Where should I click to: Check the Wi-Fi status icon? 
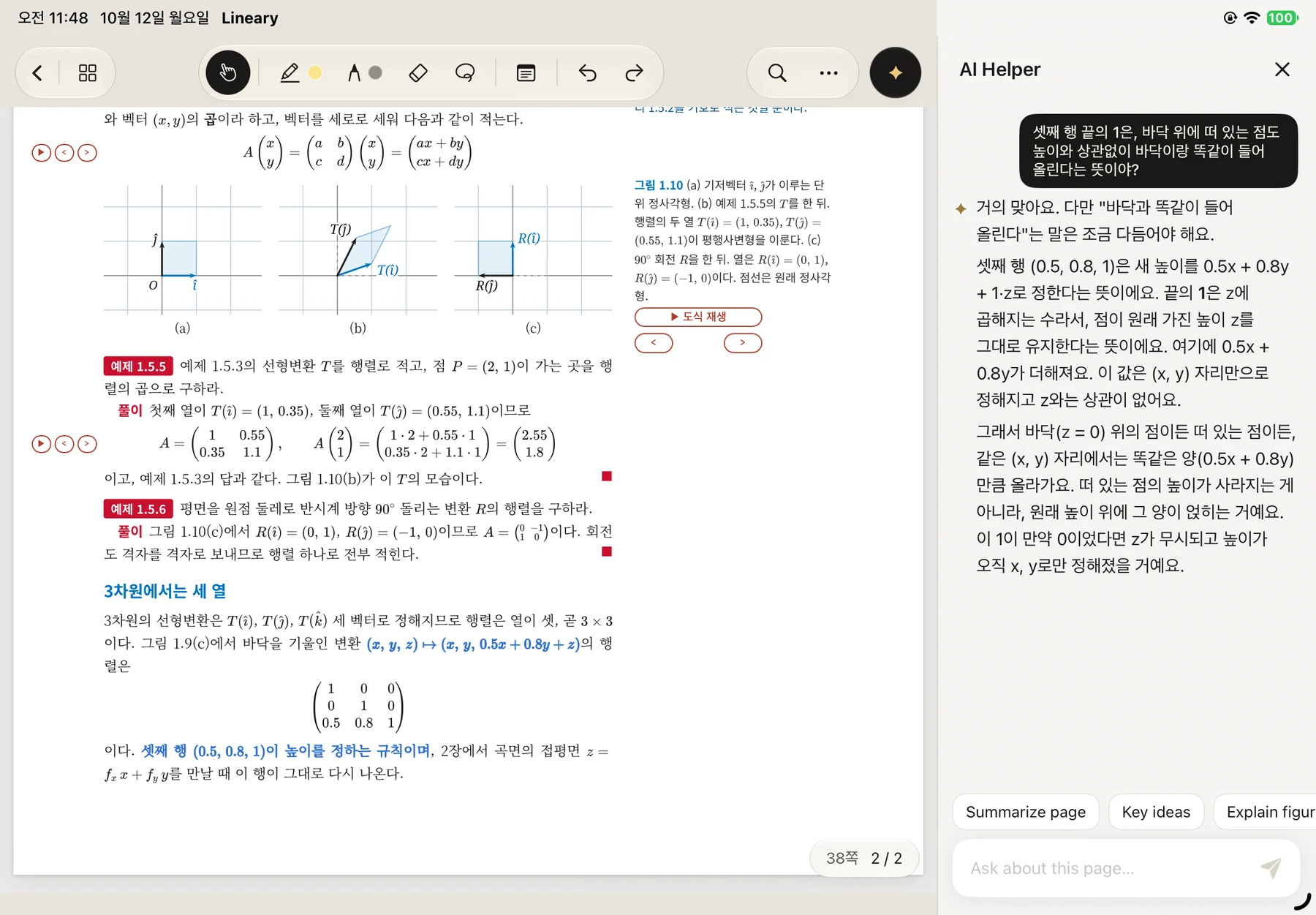pyautogui.click(x=1252, y=18)
